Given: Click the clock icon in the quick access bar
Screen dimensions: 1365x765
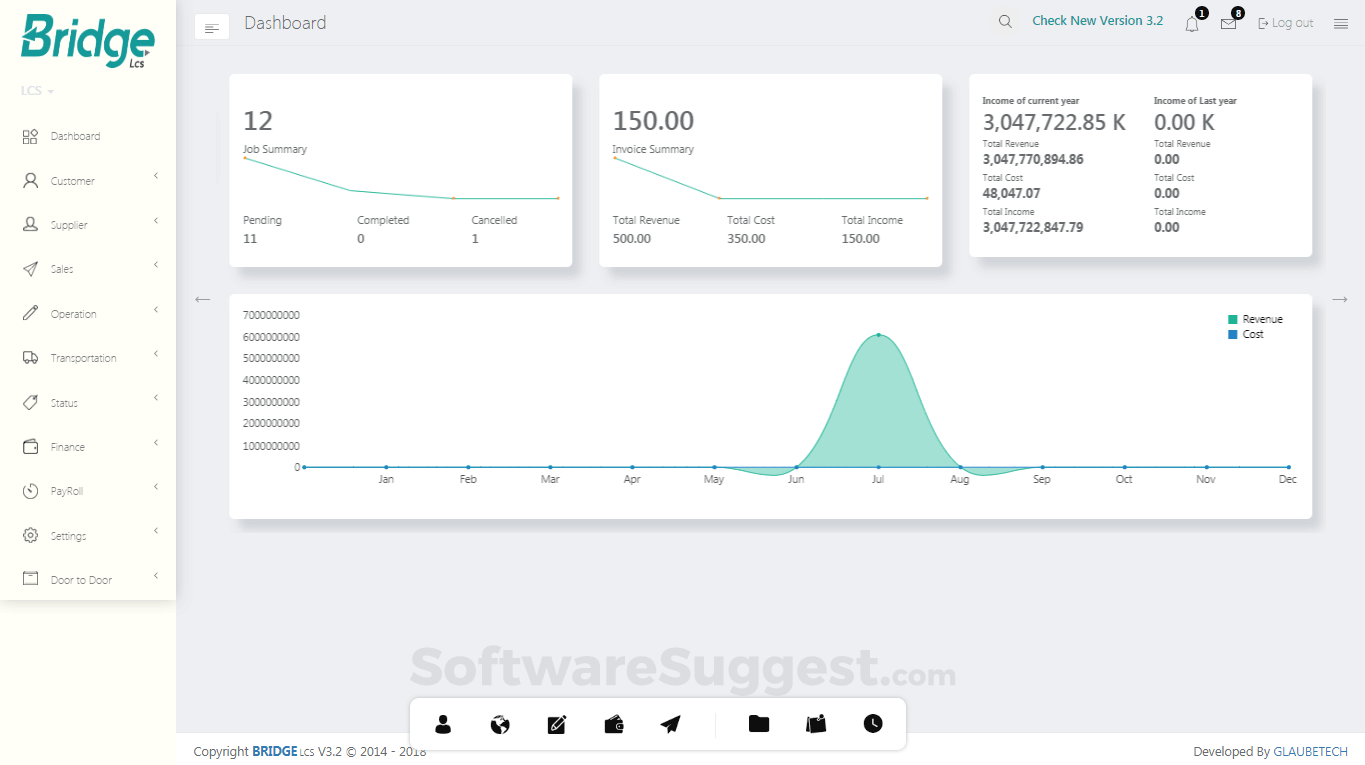Looking at the screenshot, I should click(872, 724).
